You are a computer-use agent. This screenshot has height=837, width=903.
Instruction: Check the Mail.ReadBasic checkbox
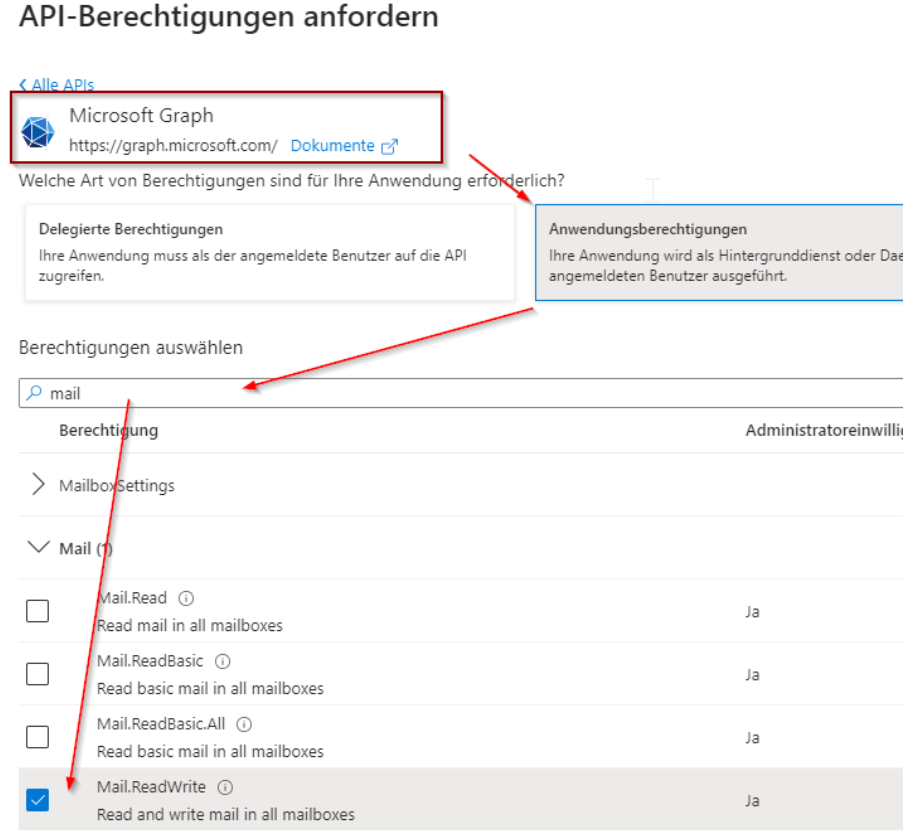pos(37,673)
